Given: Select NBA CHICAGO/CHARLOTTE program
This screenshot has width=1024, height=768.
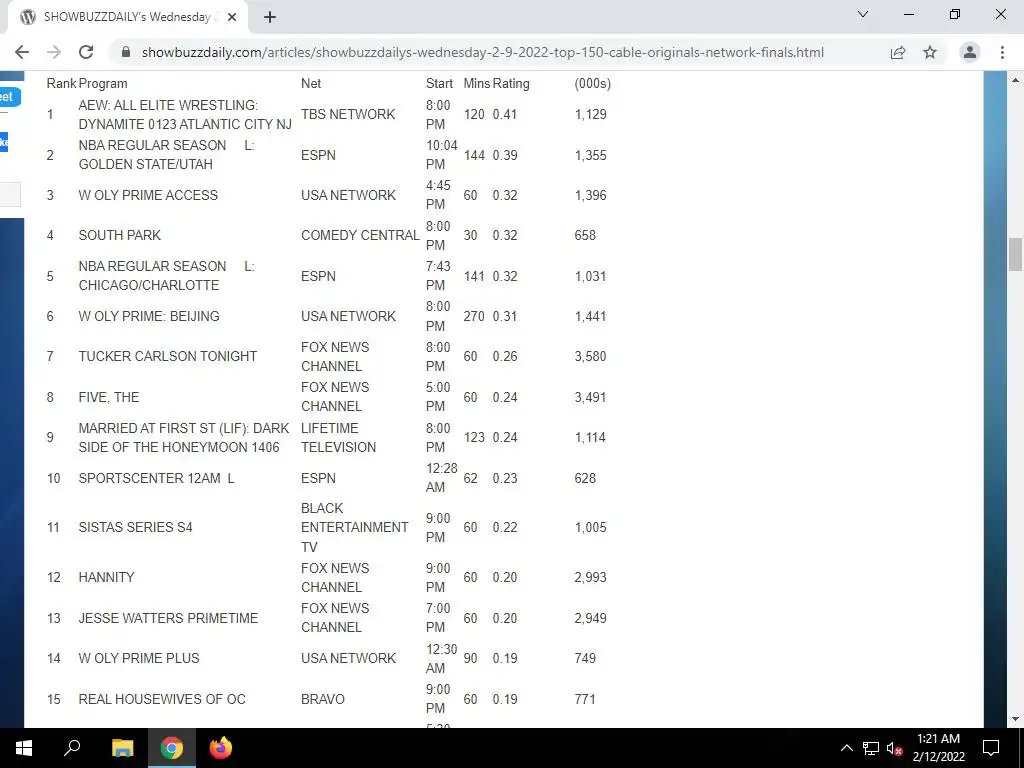Looking at the screenshot, I should tap(167, 276).
